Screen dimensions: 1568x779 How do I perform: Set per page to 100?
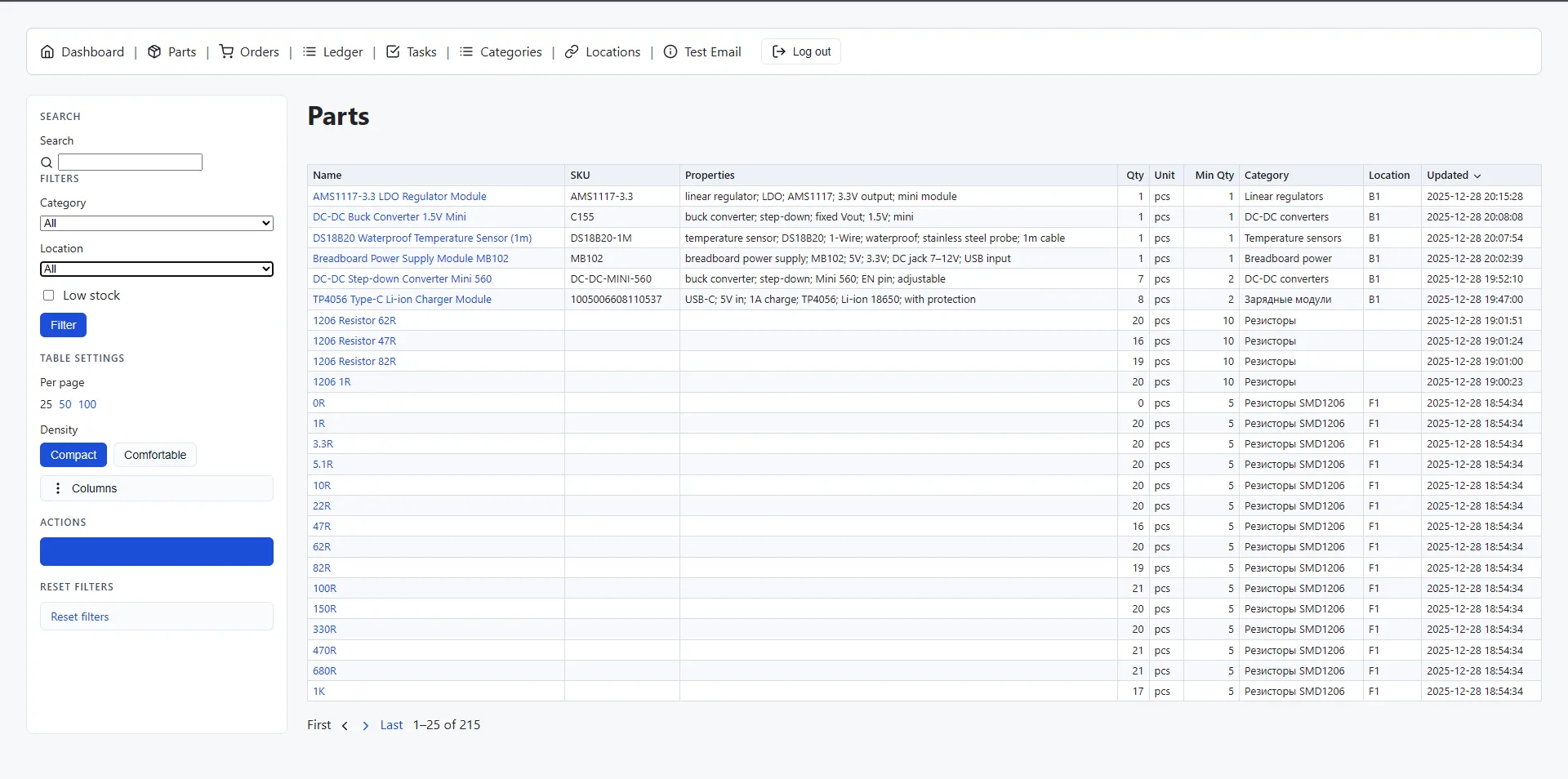pyautogui.click(x=87, y=404)
